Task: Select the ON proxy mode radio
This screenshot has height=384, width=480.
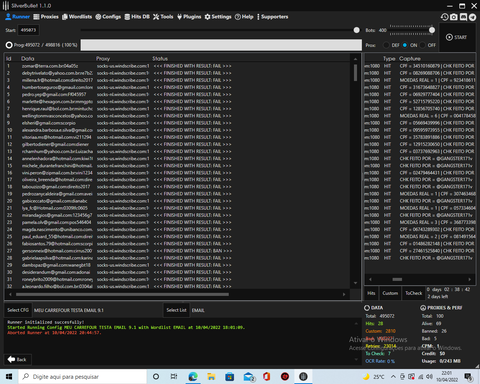Action: (x=405, y=45)
